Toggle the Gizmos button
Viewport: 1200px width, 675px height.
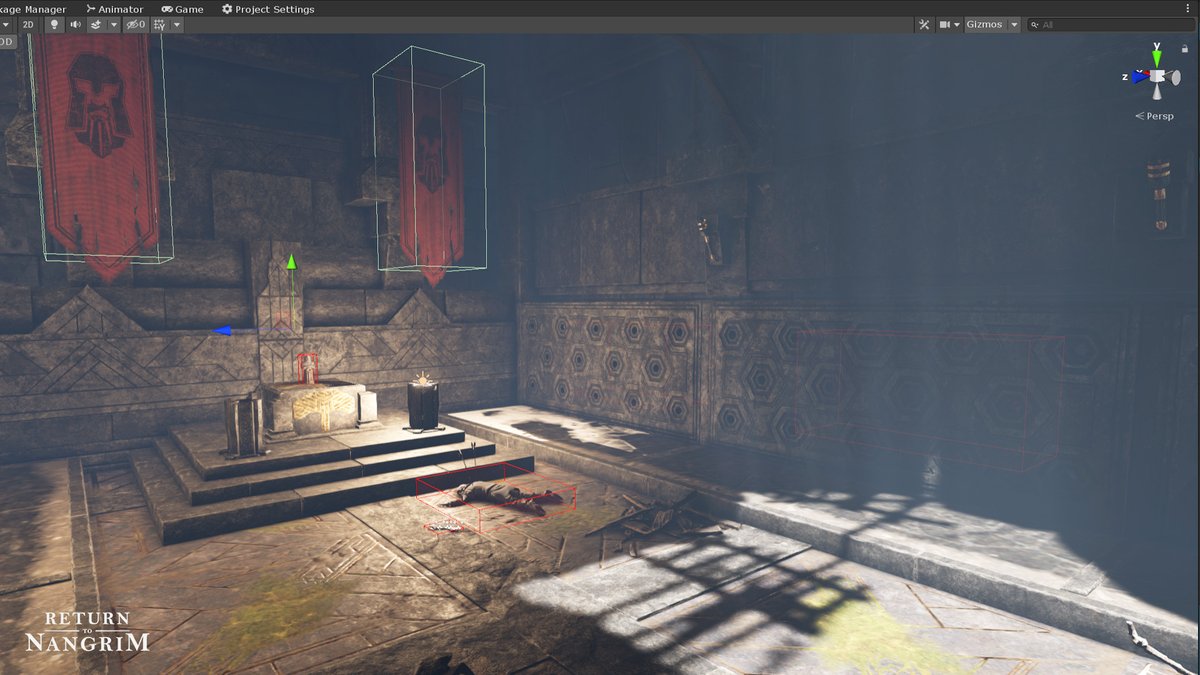pyautogui.click(x=984, y=24)
